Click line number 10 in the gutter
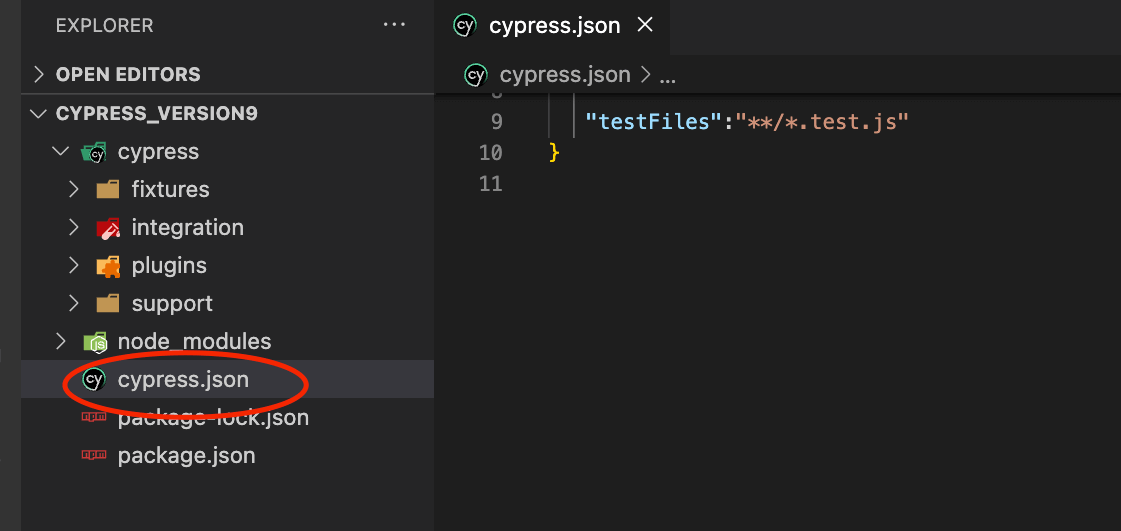Viewport: 1121px width, 531px height. [x=490, y=152]
